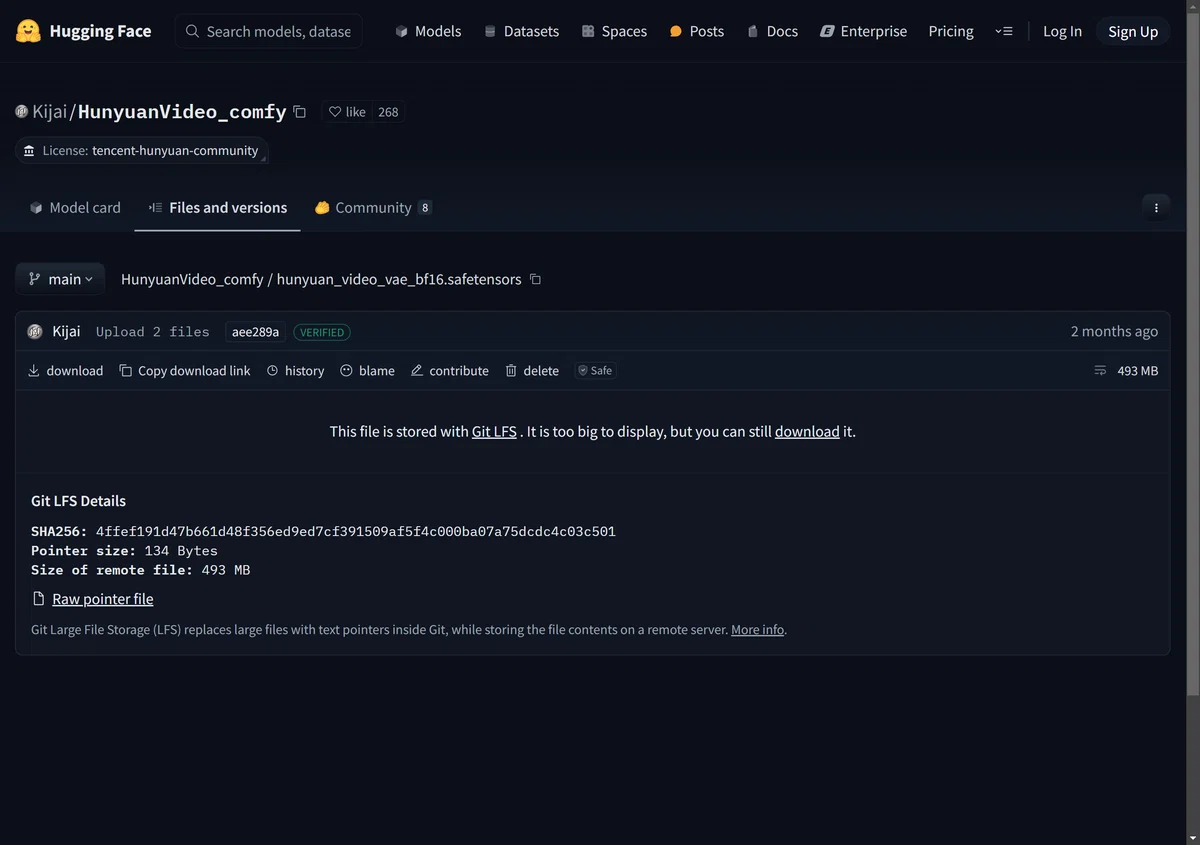Go to the Pricing page
Viewport: 1200px width, 845px height.
[x=951, y=31]
